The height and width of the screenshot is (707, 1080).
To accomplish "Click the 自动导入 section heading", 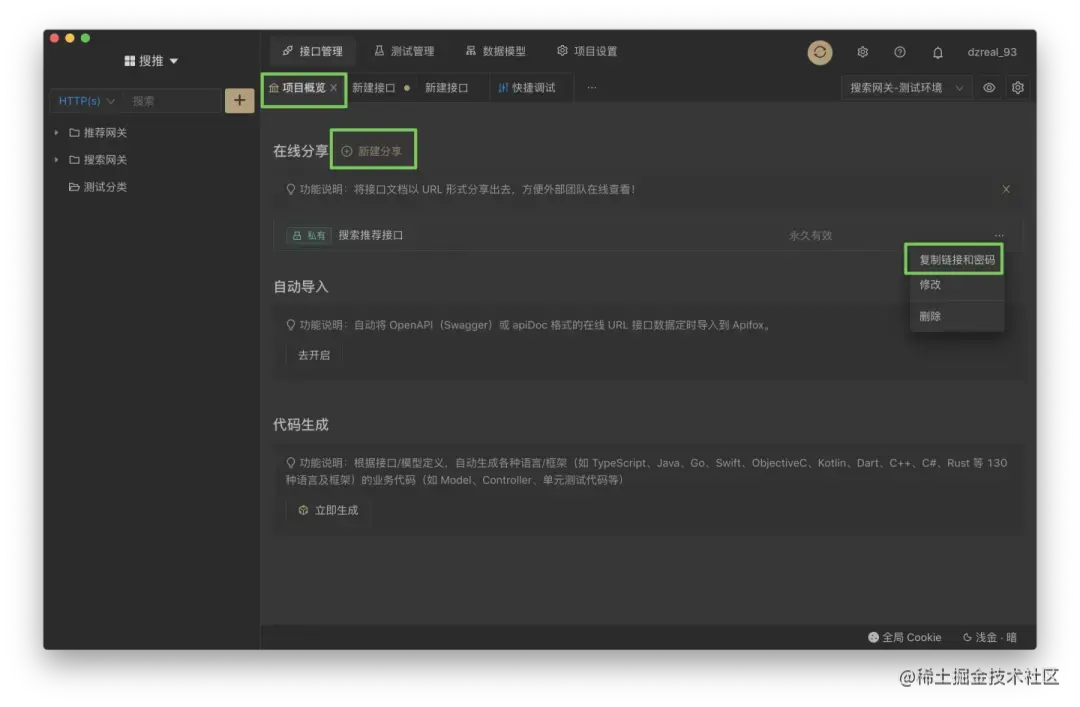I will point(300,287).
